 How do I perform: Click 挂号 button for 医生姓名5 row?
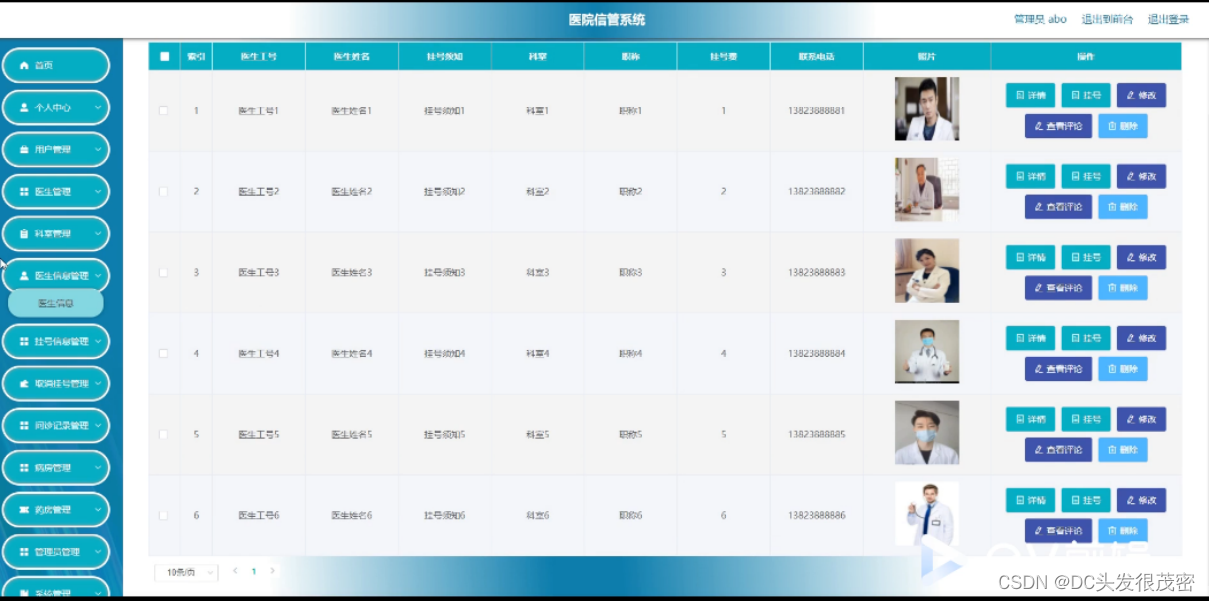(x=1085, y=419)
